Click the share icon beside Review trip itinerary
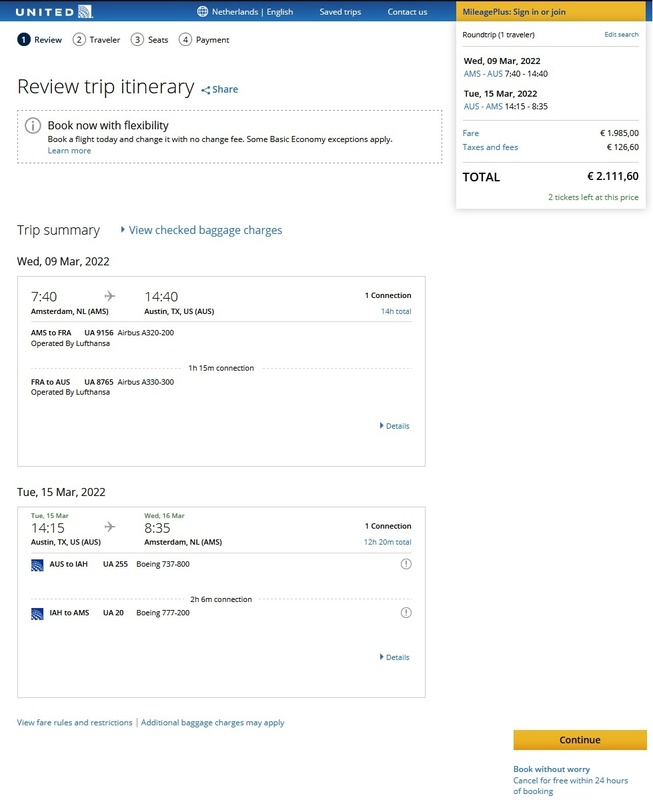653x800 pixels. click(x=206, y=90)
